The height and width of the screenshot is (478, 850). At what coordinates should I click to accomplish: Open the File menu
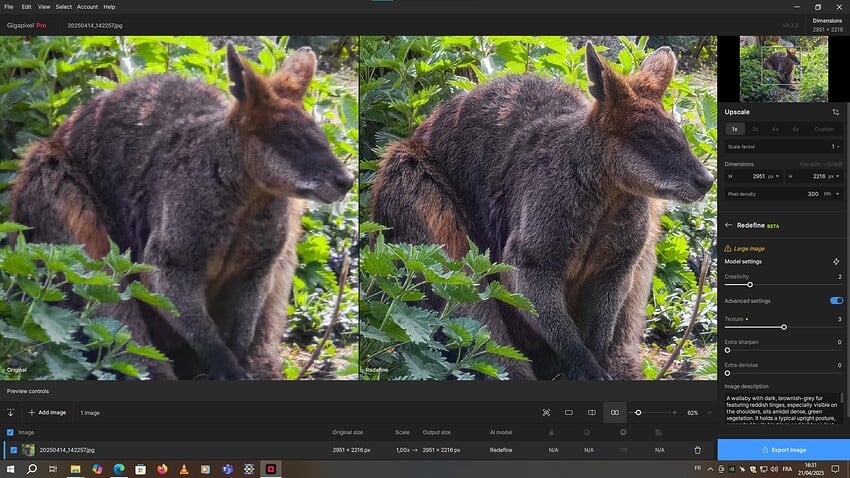click(9, 6)
